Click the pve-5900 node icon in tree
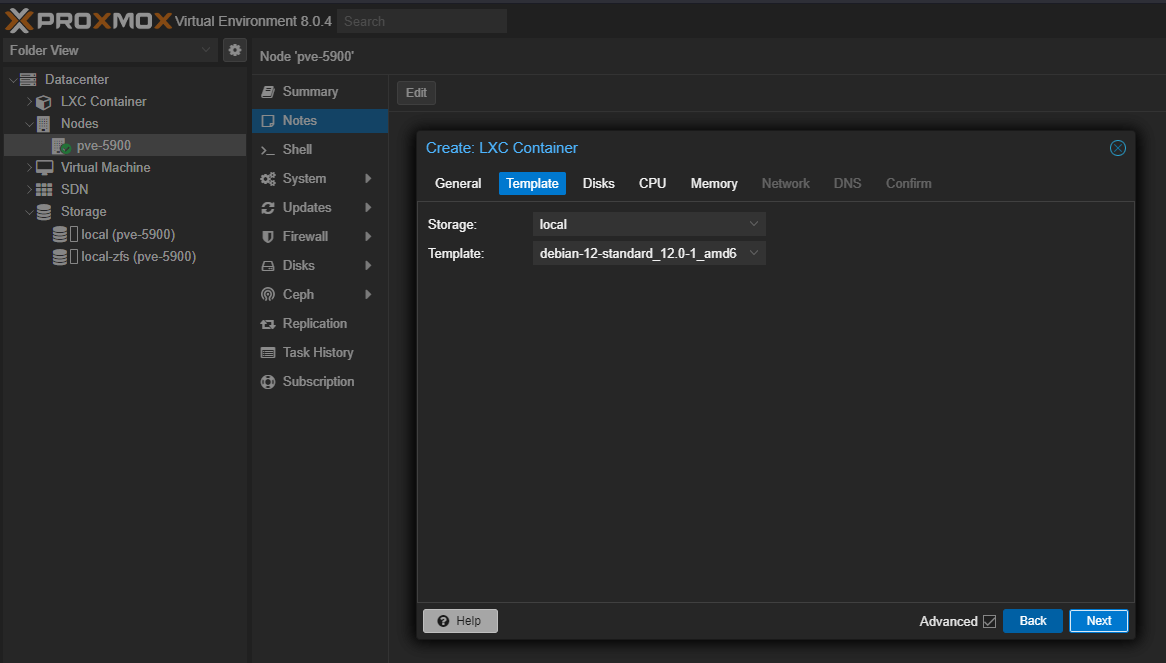 (61, 146)
